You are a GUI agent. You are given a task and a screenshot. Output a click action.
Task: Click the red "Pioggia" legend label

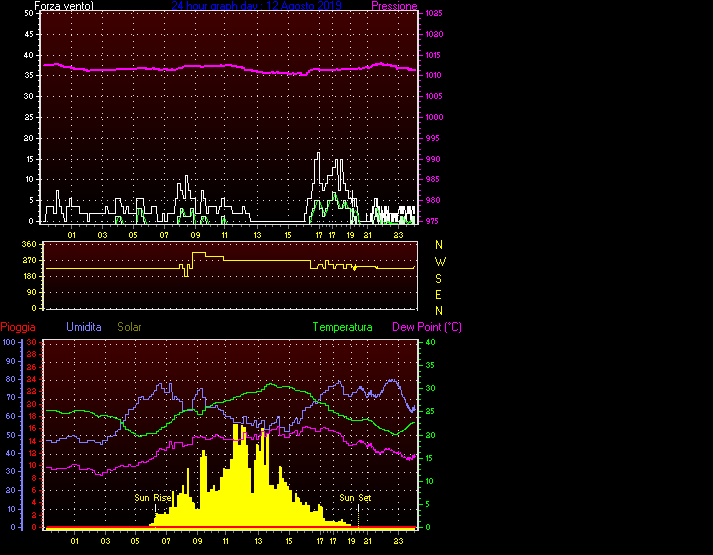point(18,327)
